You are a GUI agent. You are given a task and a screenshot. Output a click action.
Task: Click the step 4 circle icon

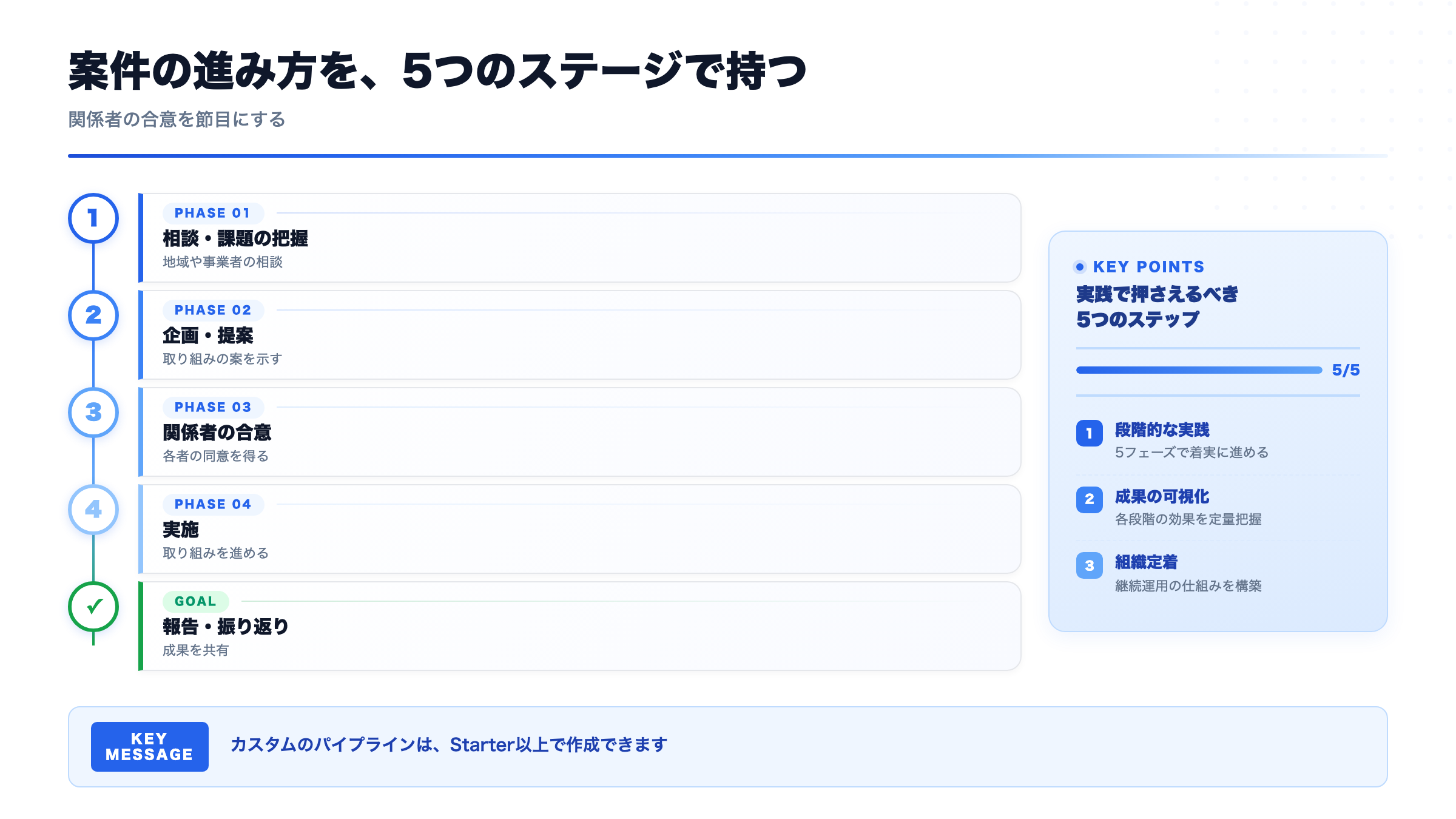click(x=93, y=510)
